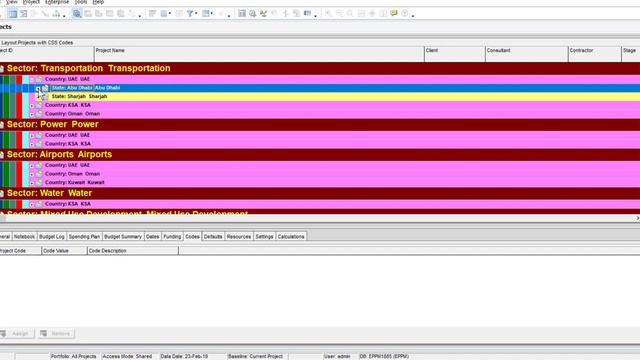Click the Client column header
Image resolution: width=640 pixels, height=360 pixels.
point(455,54)
